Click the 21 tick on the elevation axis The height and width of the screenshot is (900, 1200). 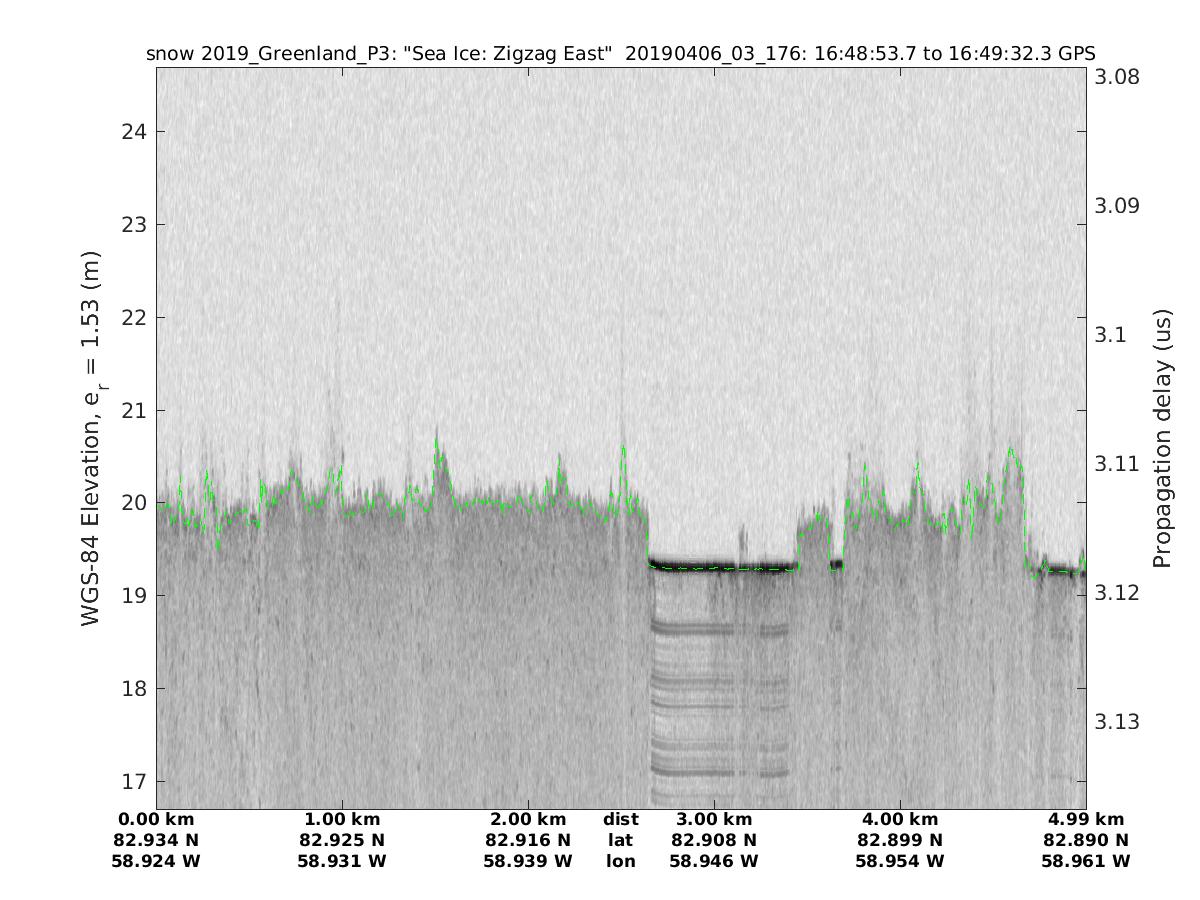click(x=135, y=410)
